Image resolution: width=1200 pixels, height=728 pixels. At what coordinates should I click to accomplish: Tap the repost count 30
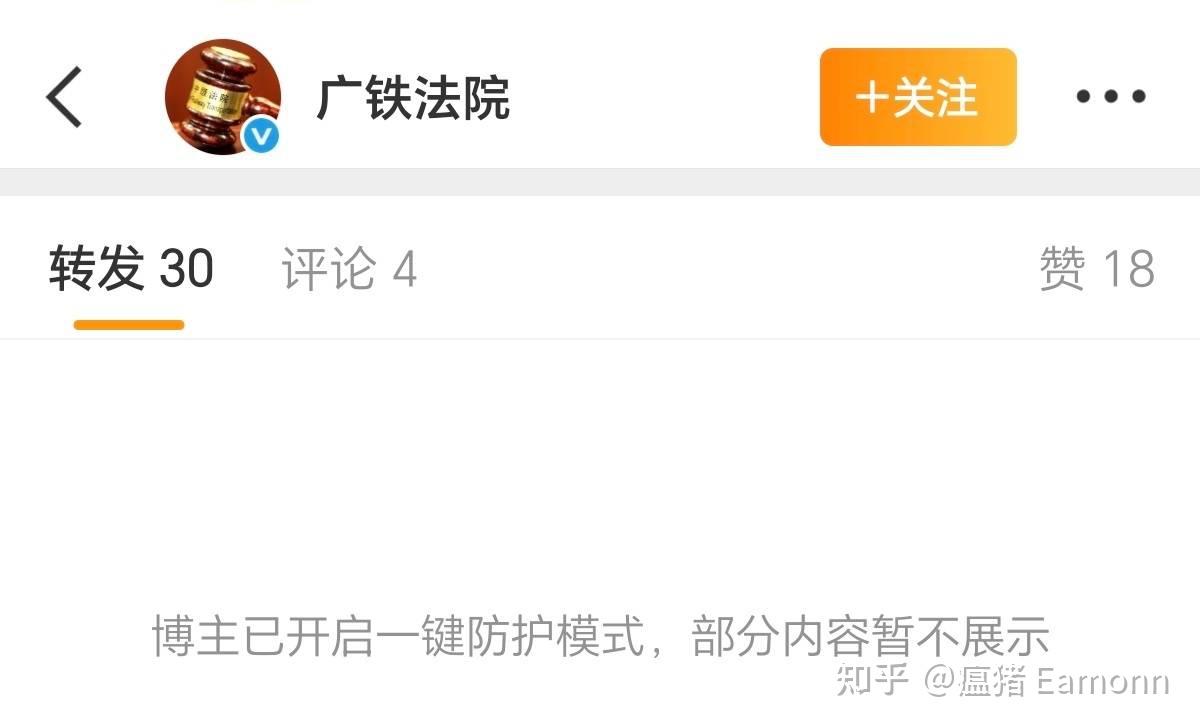click(x=187, y=269)
